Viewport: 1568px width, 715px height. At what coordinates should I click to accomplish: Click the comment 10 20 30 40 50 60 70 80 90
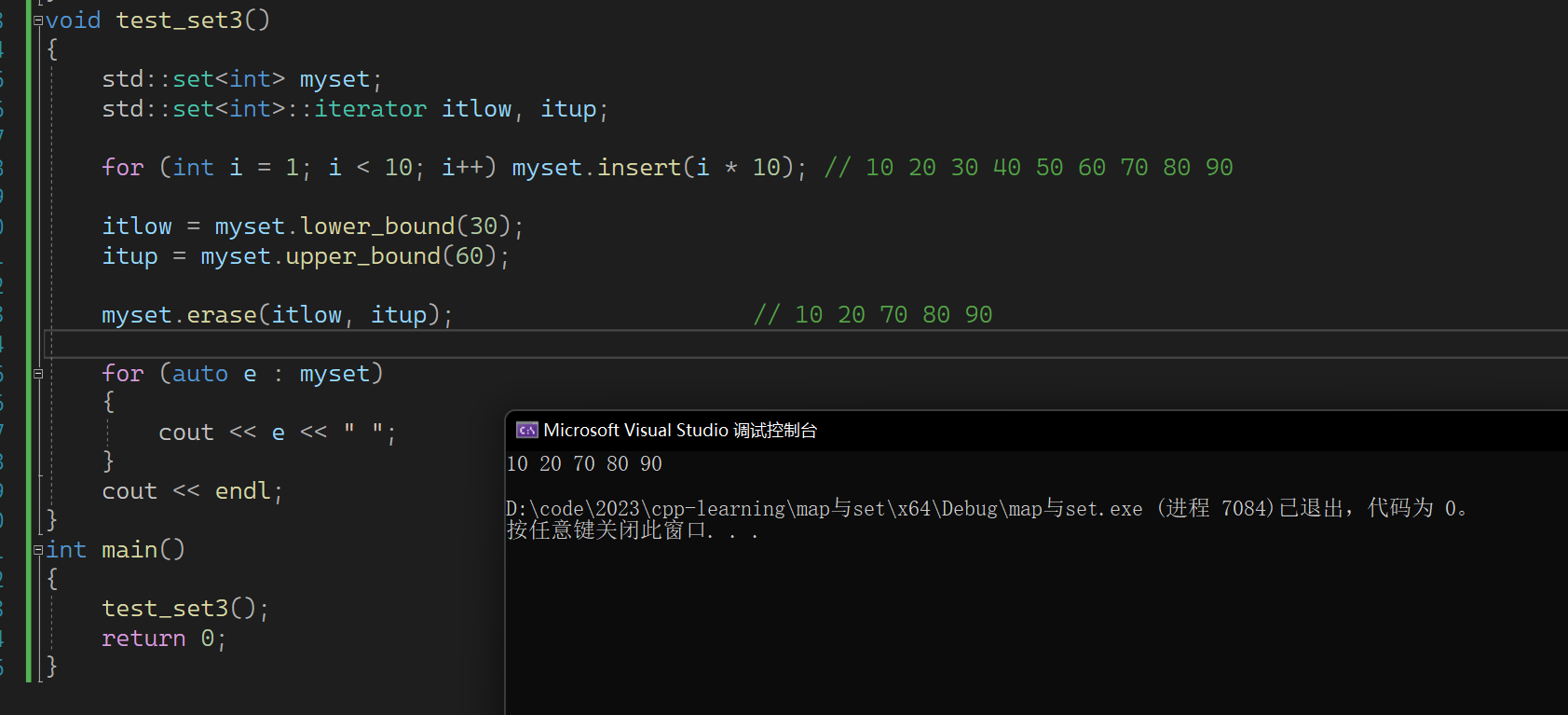[1029, 168]
